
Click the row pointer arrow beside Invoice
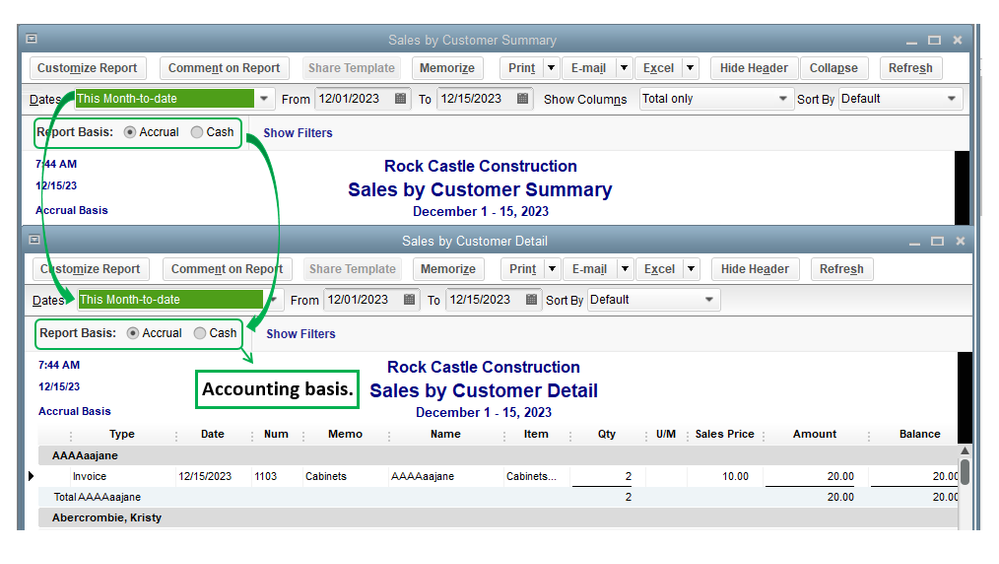[31, 476]
